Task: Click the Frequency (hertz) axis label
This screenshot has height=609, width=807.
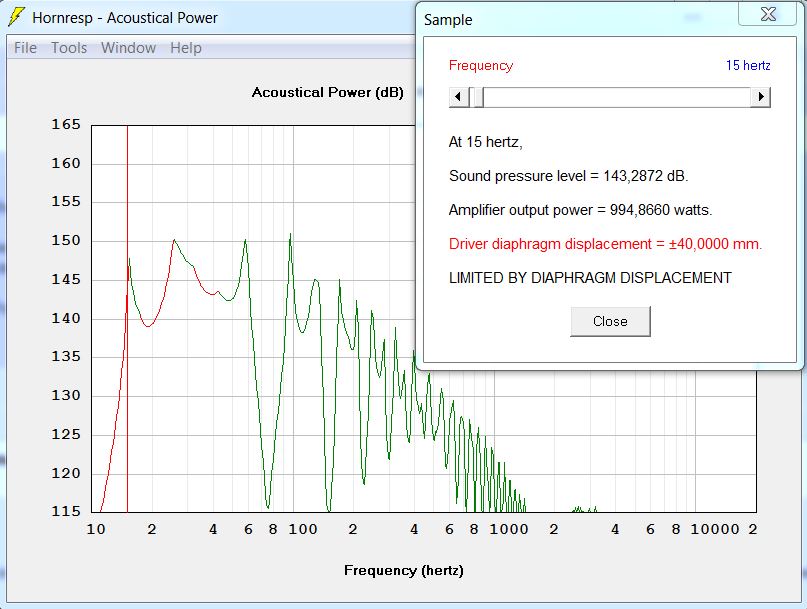Action: [x=404, y=570]
